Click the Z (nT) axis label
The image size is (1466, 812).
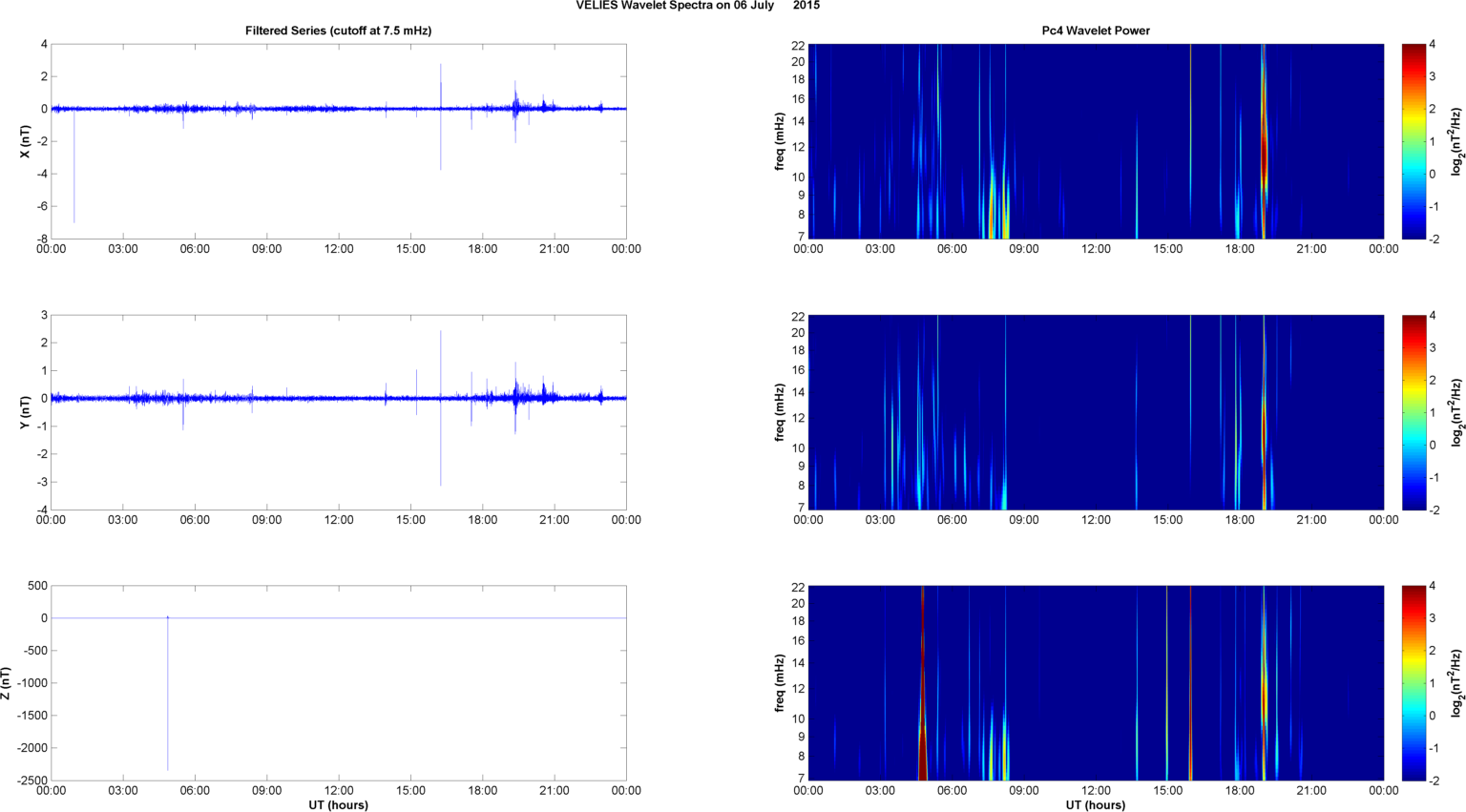(x=7, y=683)
